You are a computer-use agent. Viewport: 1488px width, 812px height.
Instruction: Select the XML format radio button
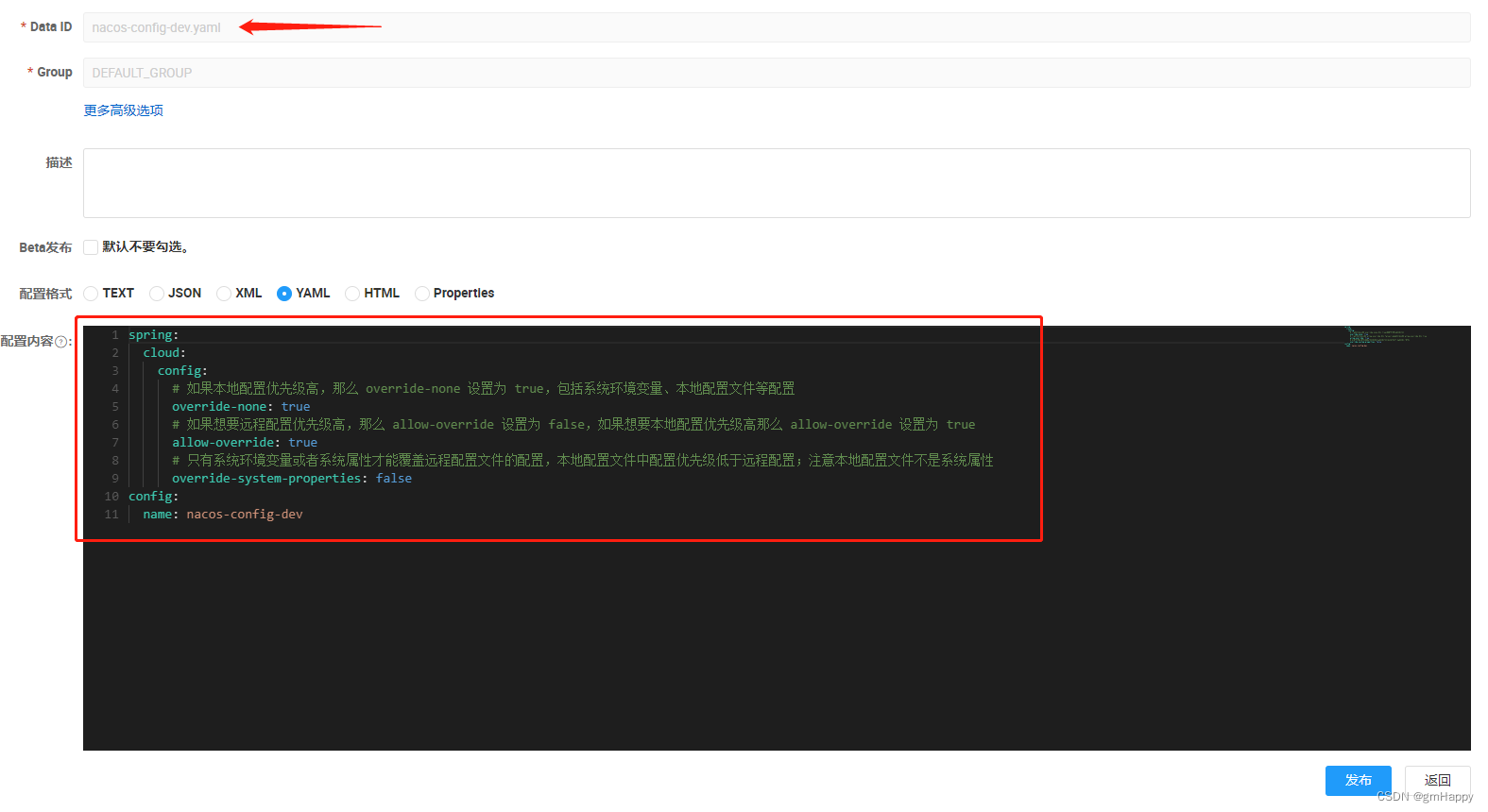click(224, 294)
